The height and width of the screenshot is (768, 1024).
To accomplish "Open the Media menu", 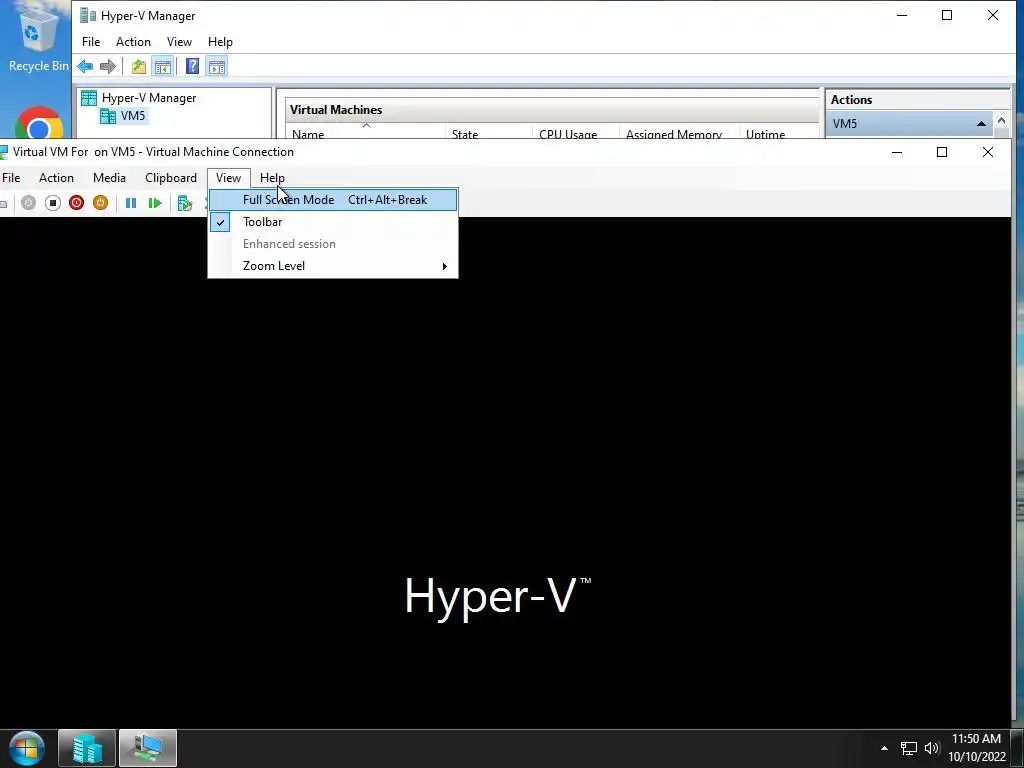I will (109, 178).
